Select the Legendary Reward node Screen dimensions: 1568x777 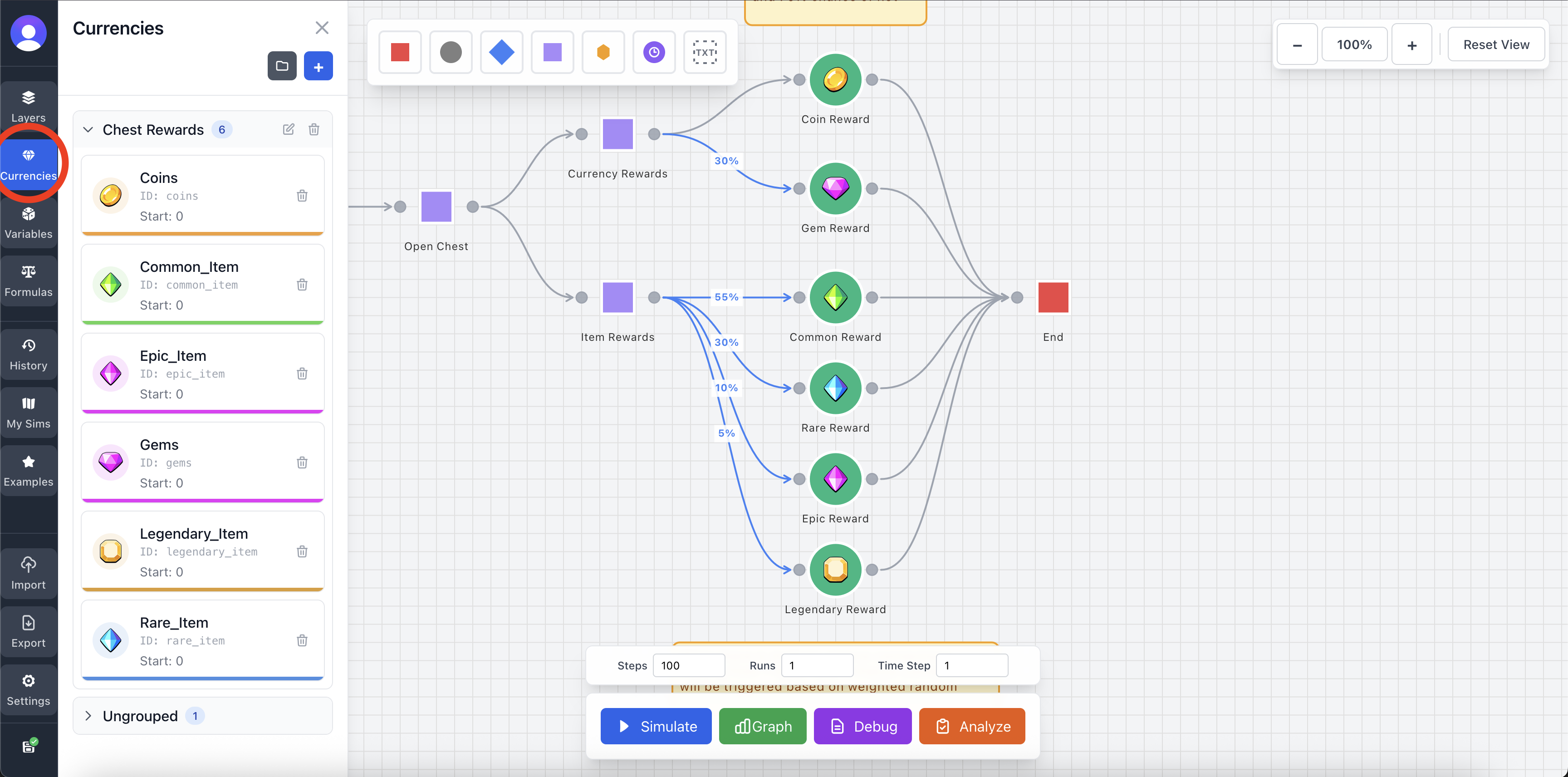point(835,569)
